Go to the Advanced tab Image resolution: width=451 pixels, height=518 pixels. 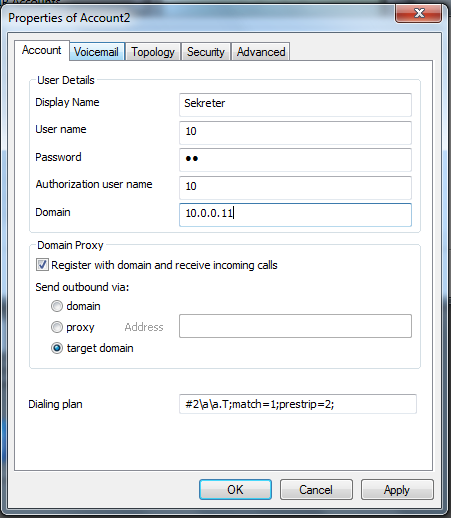(261, 52)
